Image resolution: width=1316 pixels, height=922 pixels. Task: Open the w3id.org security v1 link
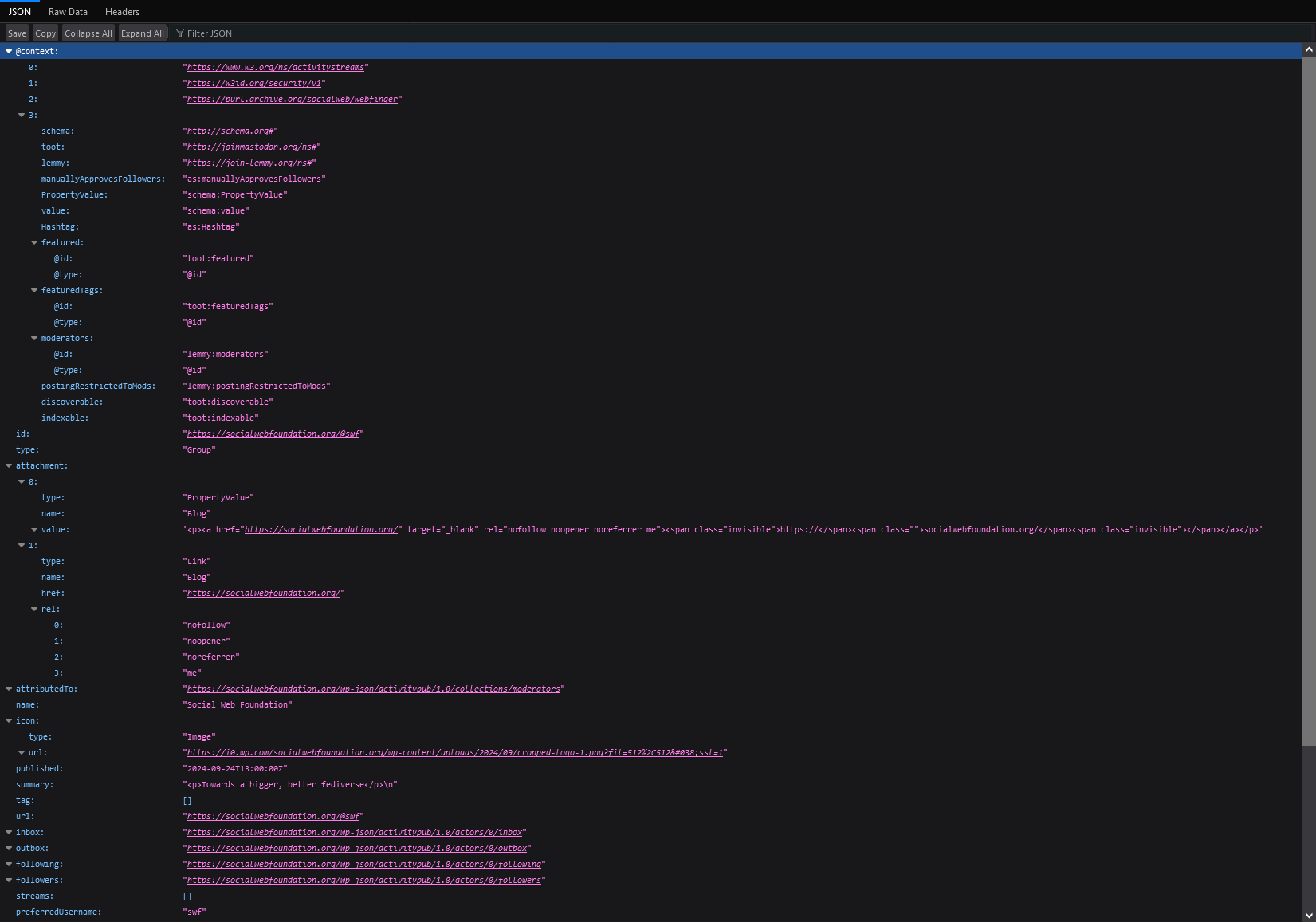pos(254,83)
